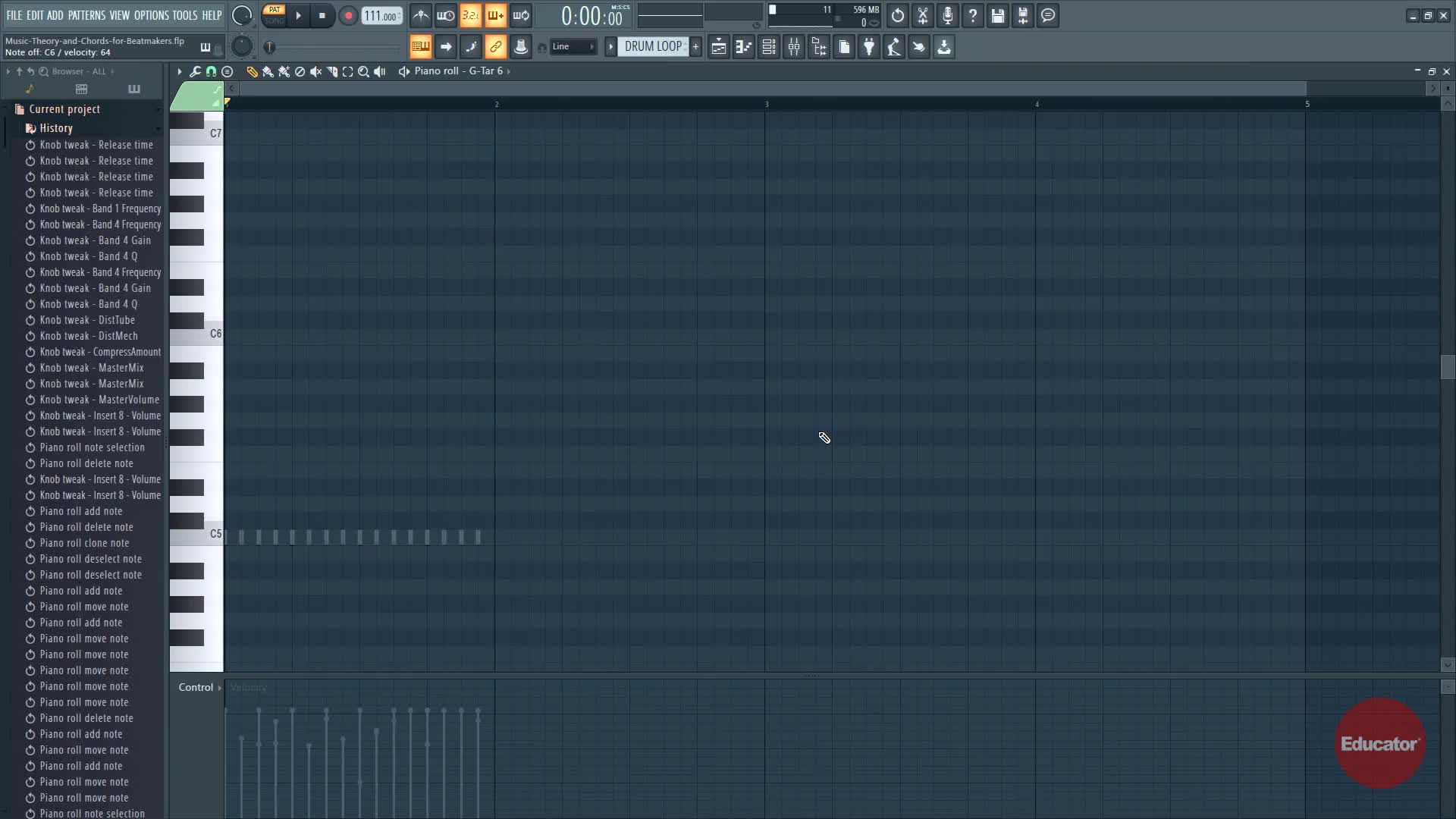Switch the PAT/SONG mode toggle
Viewport: 1456px width, 819px height.
pos(274,15)
